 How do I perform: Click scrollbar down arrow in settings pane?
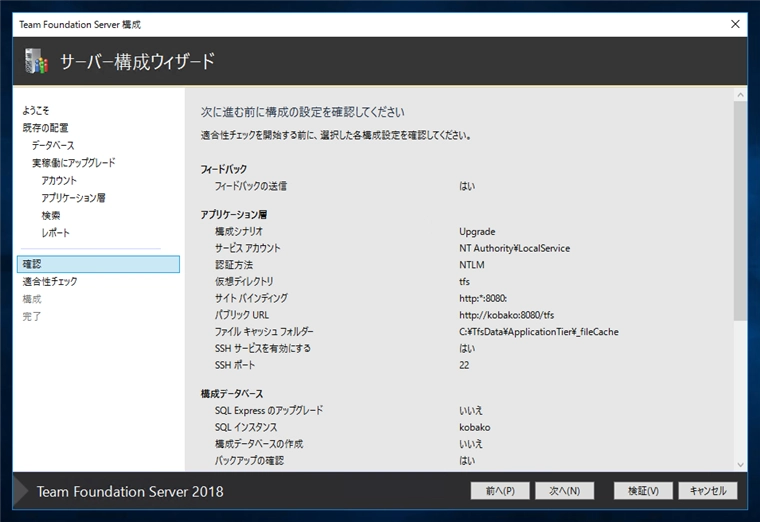[x=740, y=465]
